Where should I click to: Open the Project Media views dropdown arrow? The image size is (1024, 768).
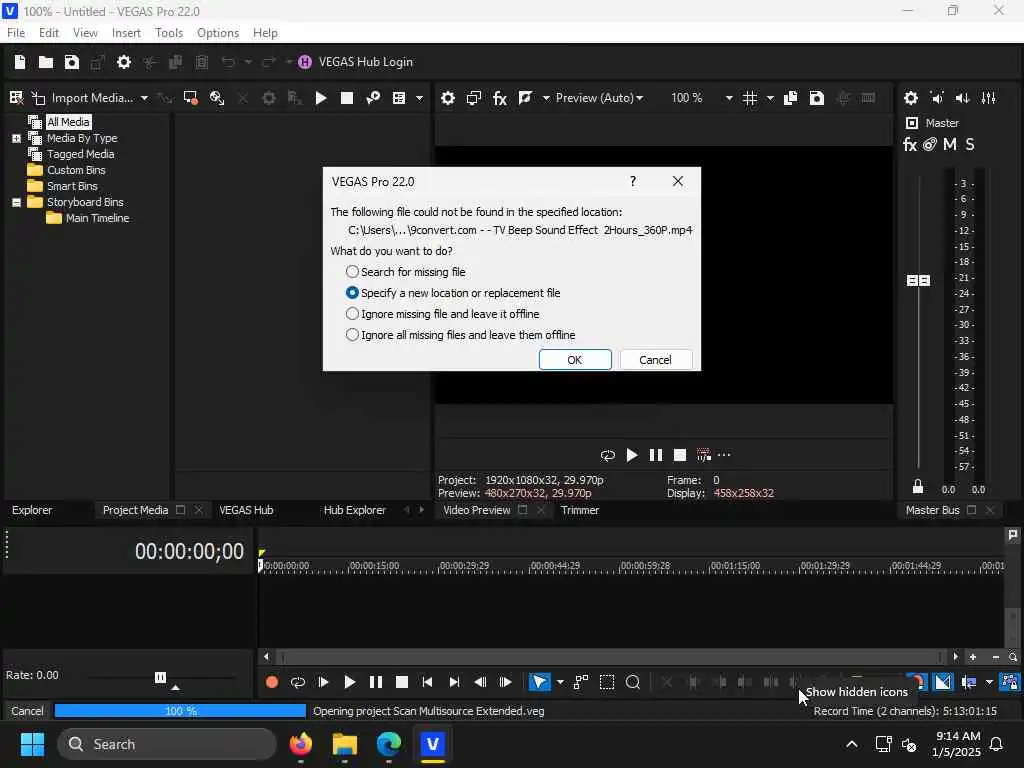click(419, 98)
